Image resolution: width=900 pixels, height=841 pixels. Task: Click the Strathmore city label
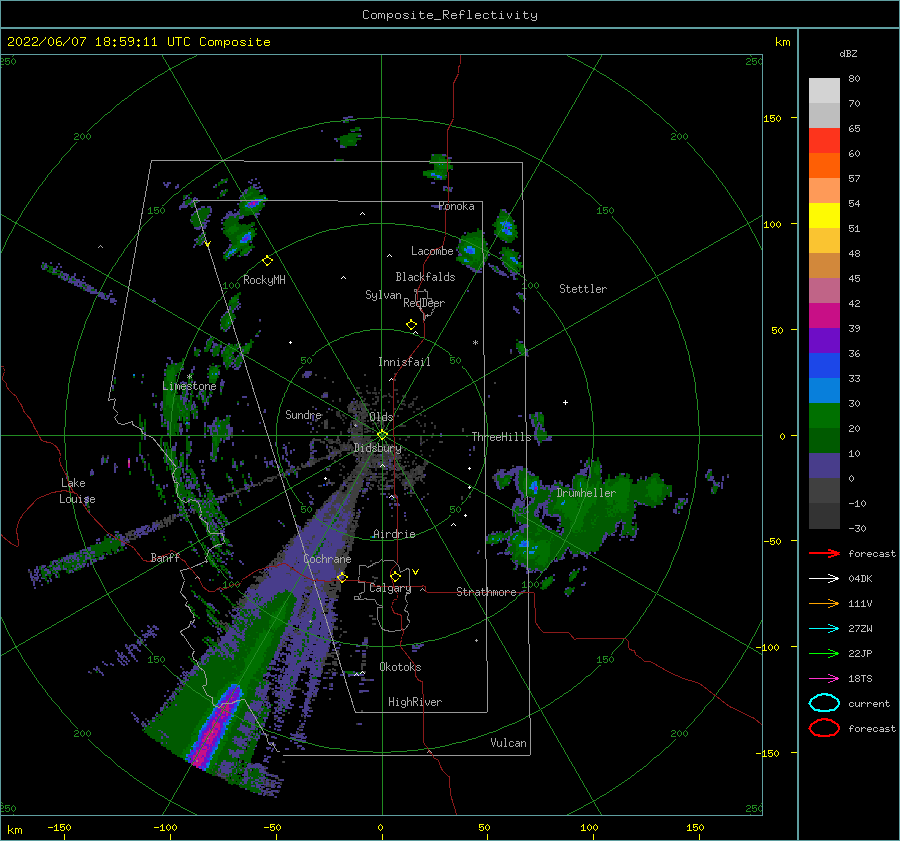pyautogui.click(x=486, y=592)
